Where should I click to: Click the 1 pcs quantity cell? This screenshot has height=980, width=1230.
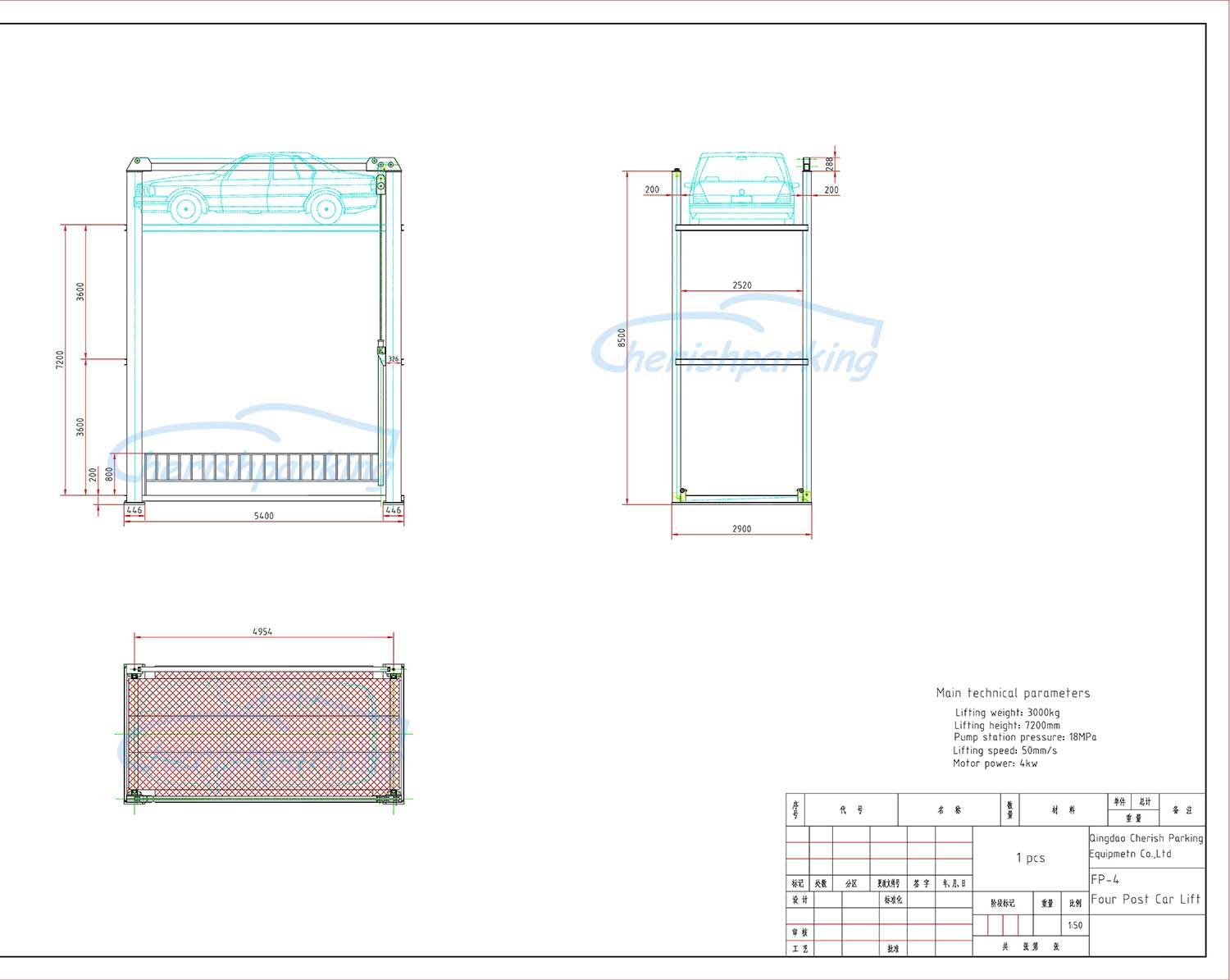[x=1030, y=858]
